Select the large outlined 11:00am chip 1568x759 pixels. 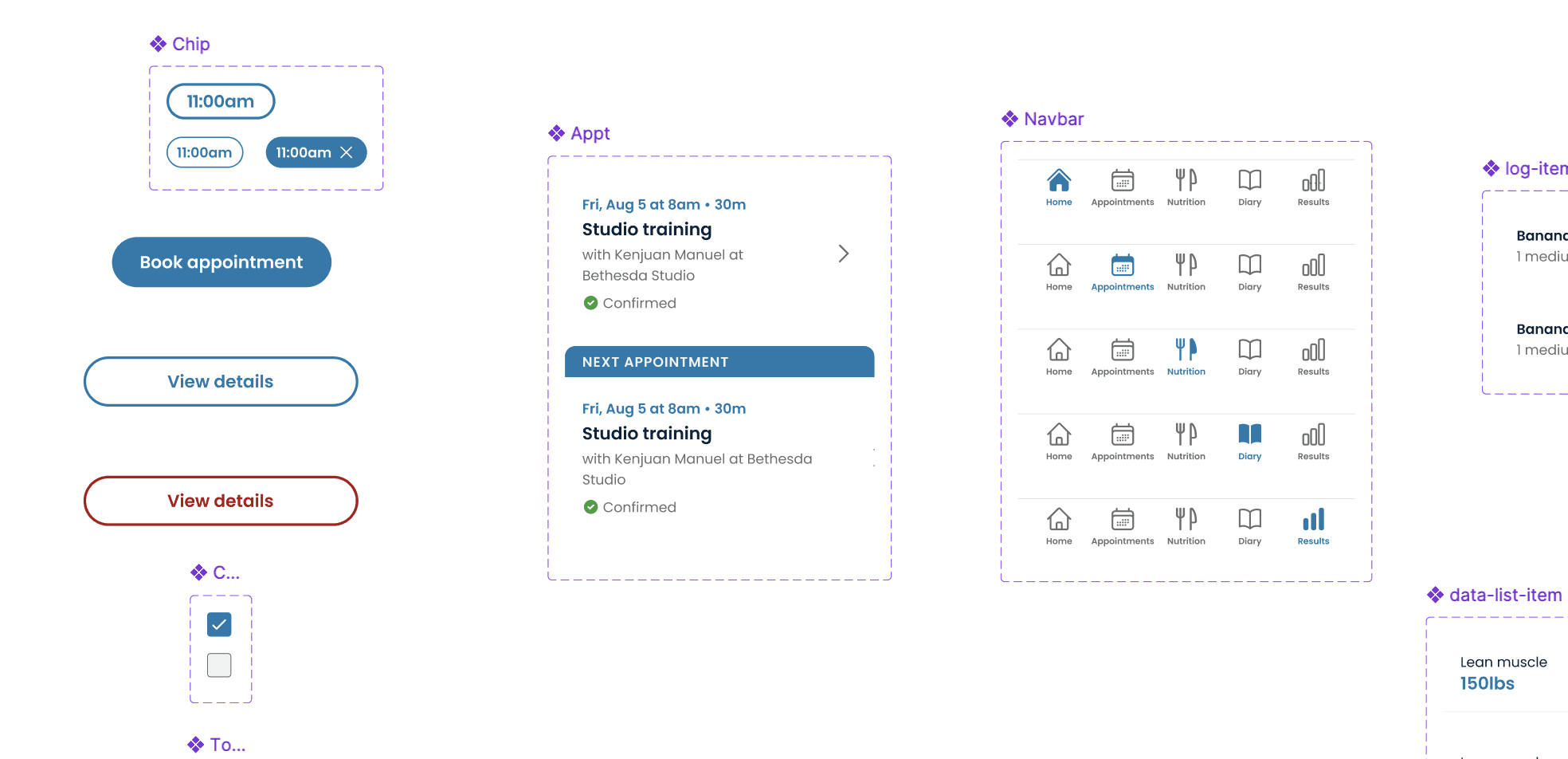point(221,101)
